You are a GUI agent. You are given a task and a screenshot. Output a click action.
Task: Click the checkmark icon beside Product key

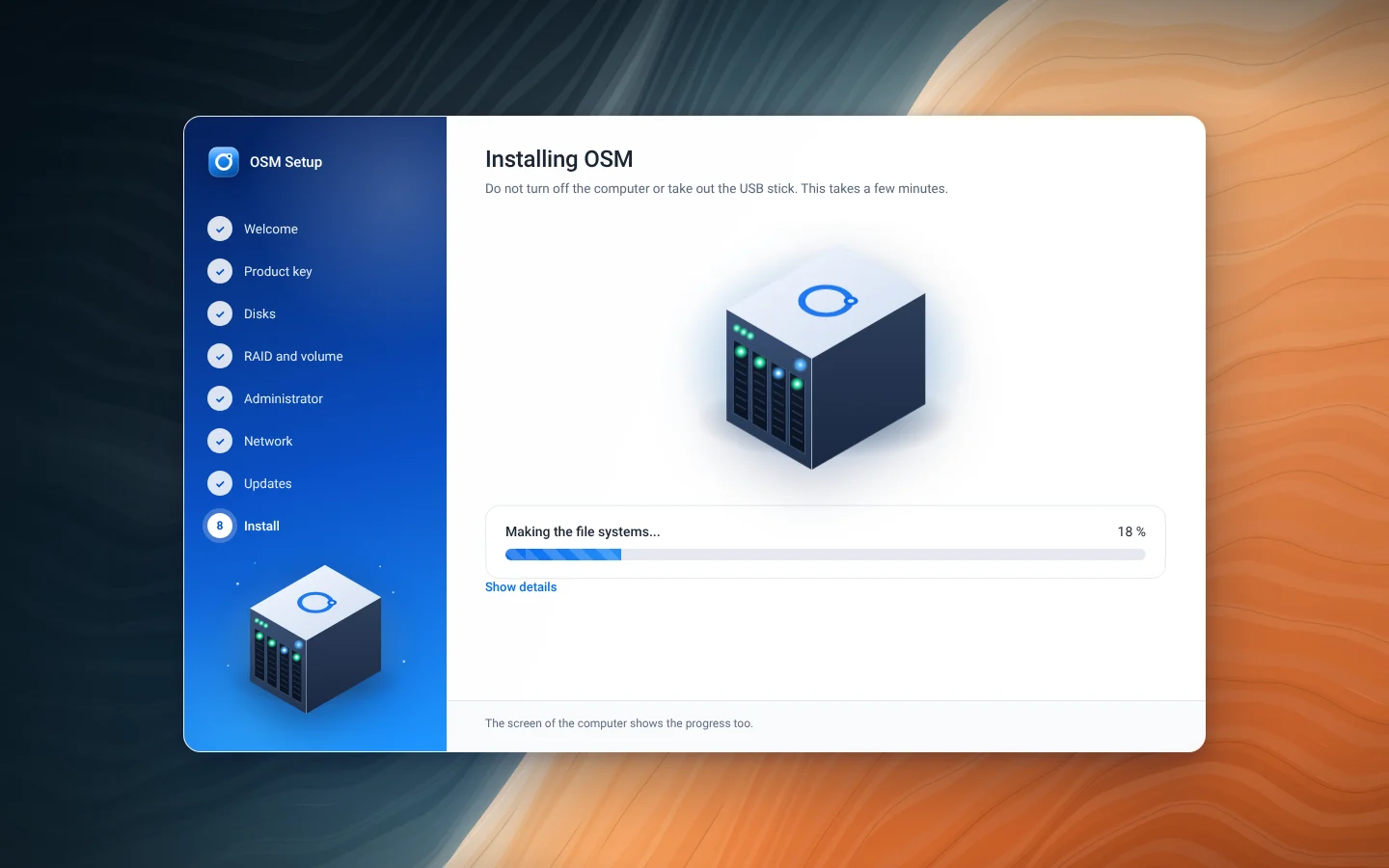tap(220, 271)
